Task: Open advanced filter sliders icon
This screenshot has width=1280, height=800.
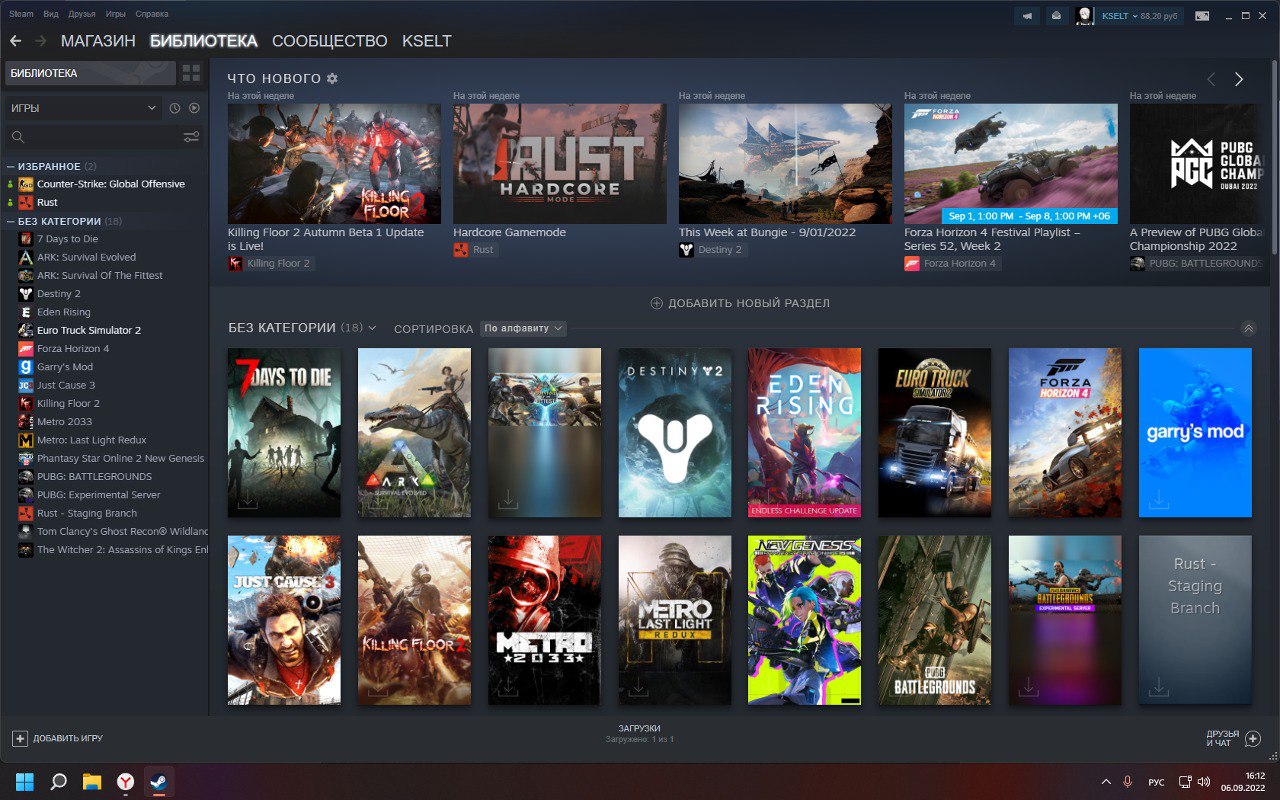Action: click(x=191, y=137)
